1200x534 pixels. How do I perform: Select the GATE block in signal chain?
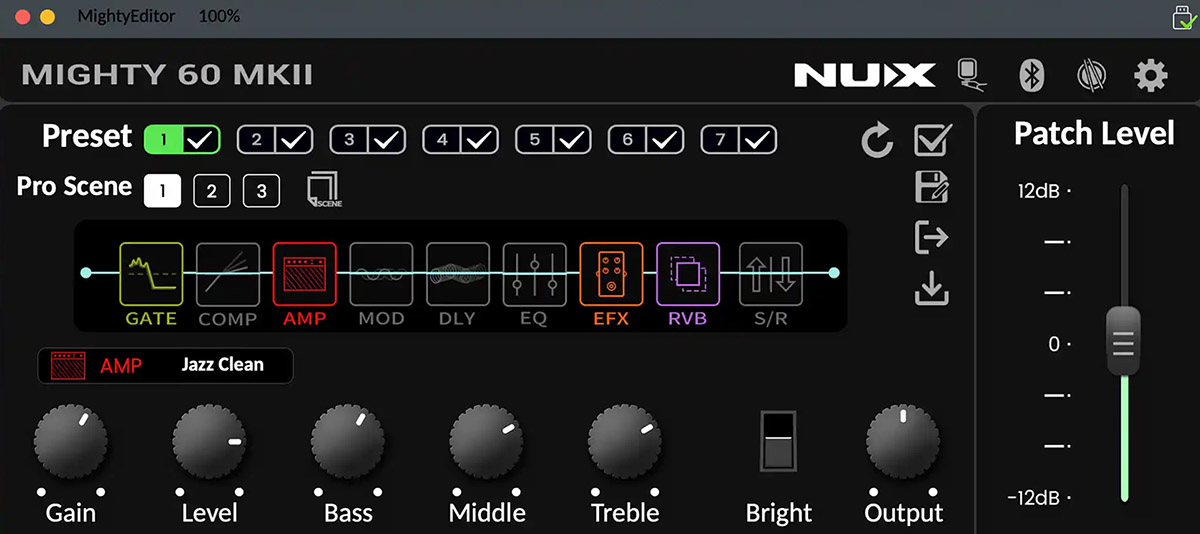click(x=151, y=273)
